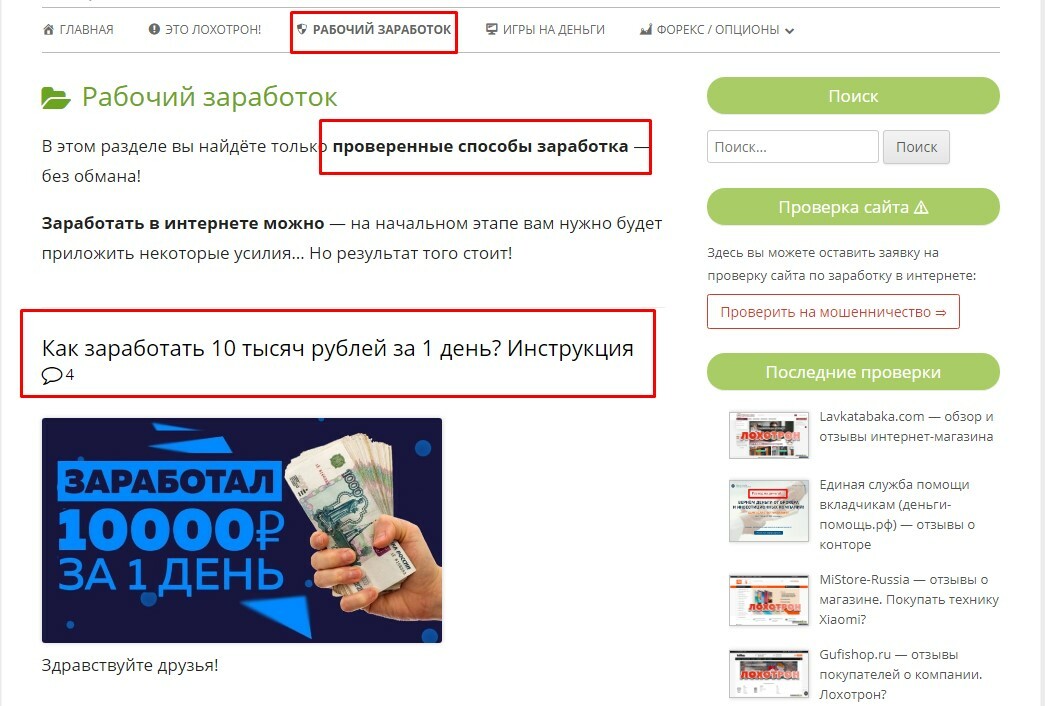Image resolution: width=1045 pixels, height=706 pixels.
Task: Click the monitor icon beside Игры на деньги
Action: (492, 29)
